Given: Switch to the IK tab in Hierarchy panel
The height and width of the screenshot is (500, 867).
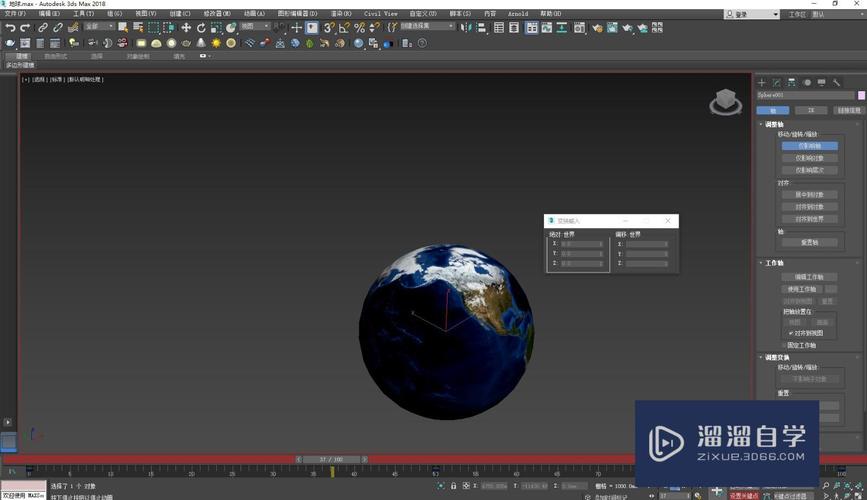Looking at the screenshot, I should point(811,111).
